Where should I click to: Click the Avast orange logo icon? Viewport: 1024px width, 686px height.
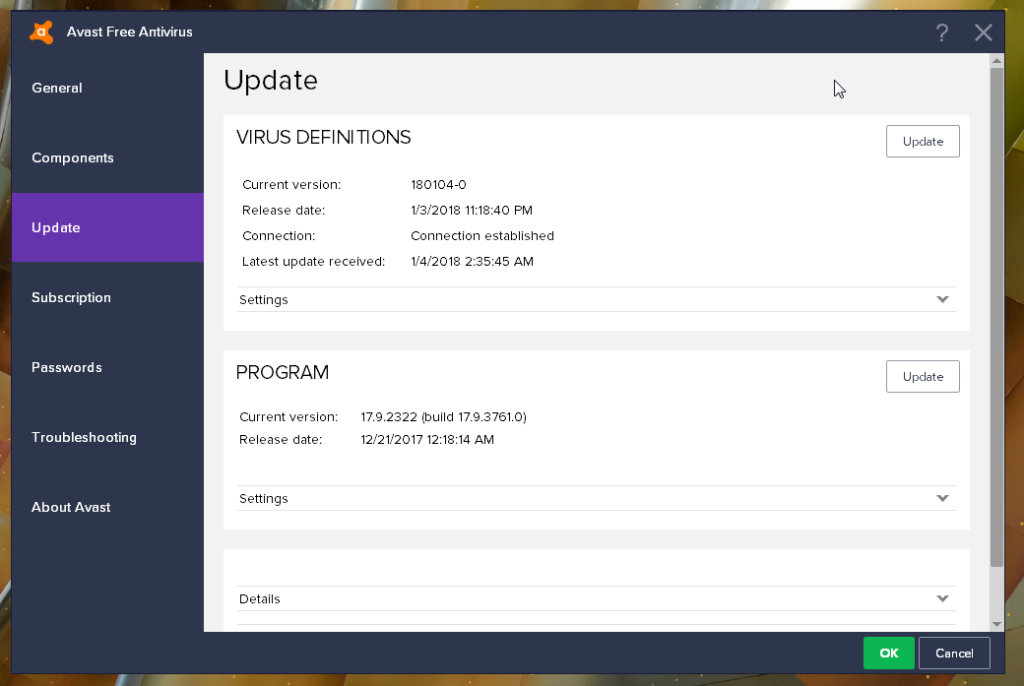[41, 31]
